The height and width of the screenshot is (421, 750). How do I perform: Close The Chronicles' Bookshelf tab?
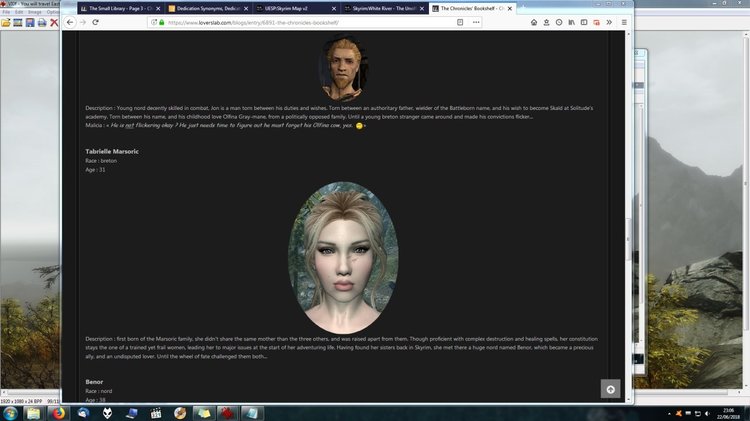tap(509, 9)
